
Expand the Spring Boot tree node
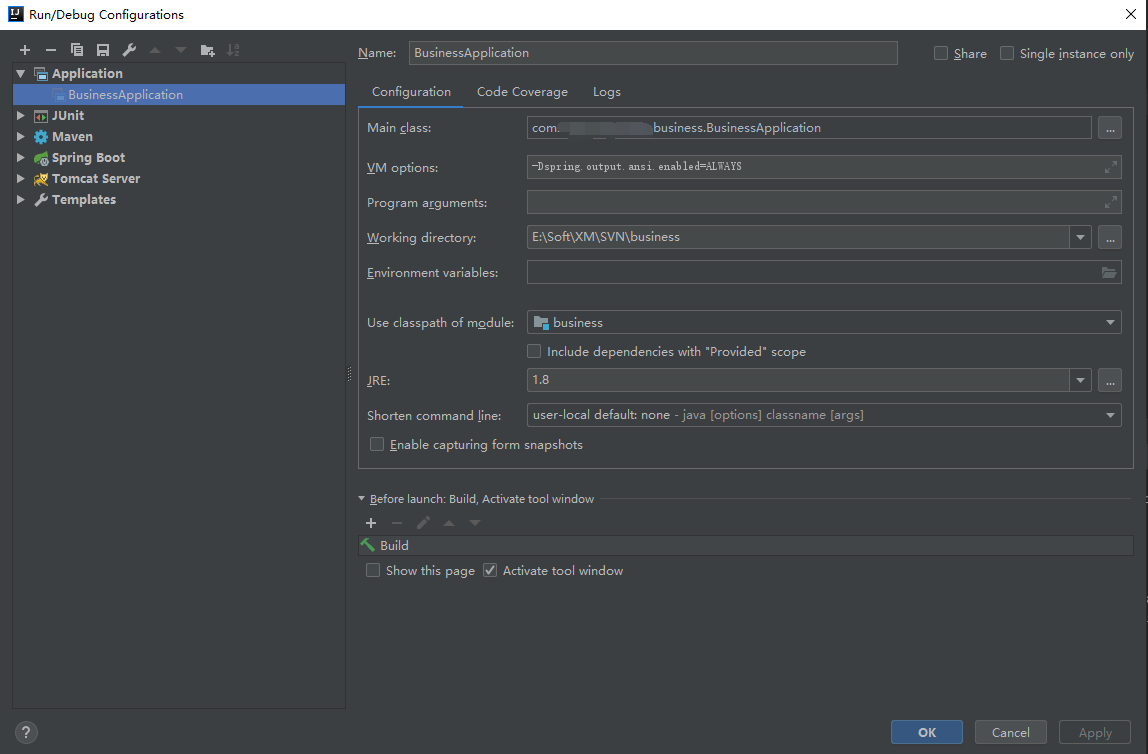21,158
